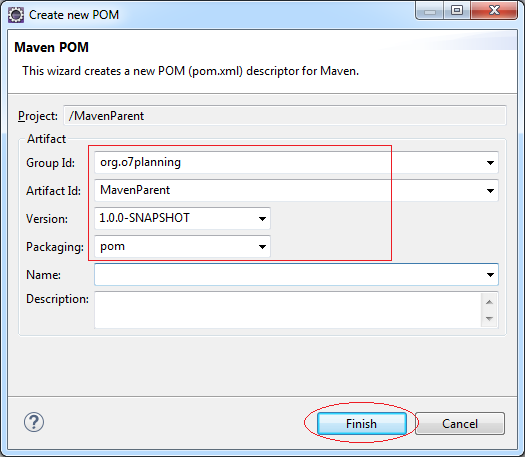This screenshot has height=457, width=525.
Task: Click the Eclipse icon in title bar
Action: pos(16,15)
